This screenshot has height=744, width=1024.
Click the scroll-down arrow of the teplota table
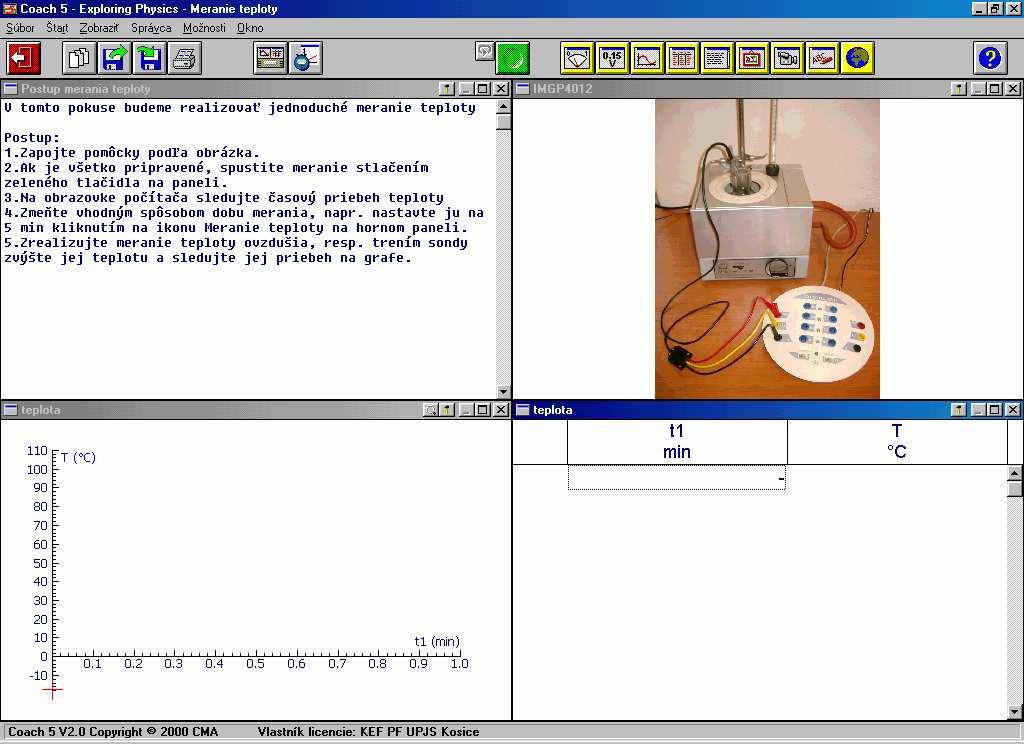pyautogui.click(x=1014, y=712)
